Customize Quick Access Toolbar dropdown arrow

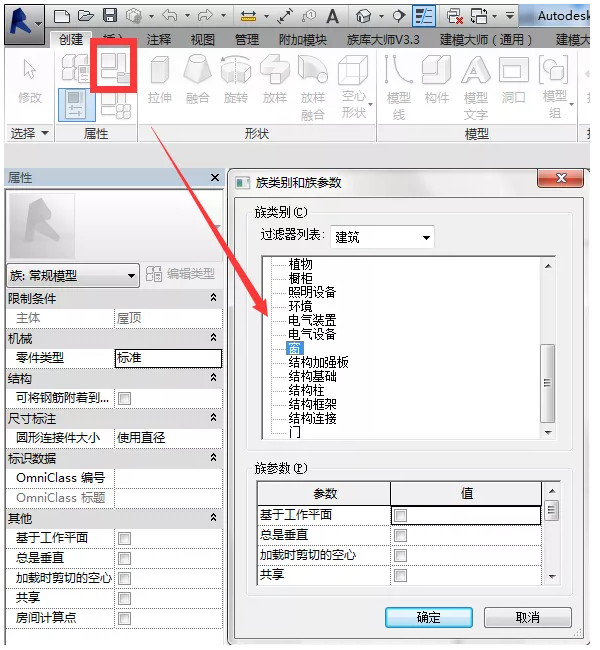click(x=510, y=16)
